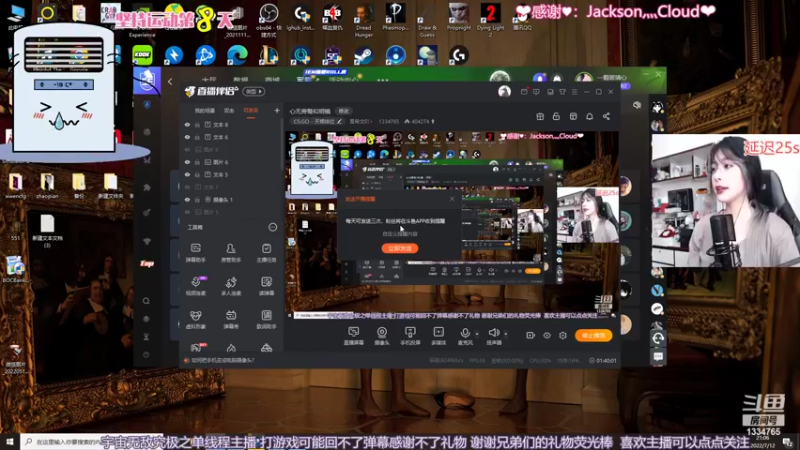Toggle visibility of 文本 6 source
The image size is (800, 450).
coord(187,137)
